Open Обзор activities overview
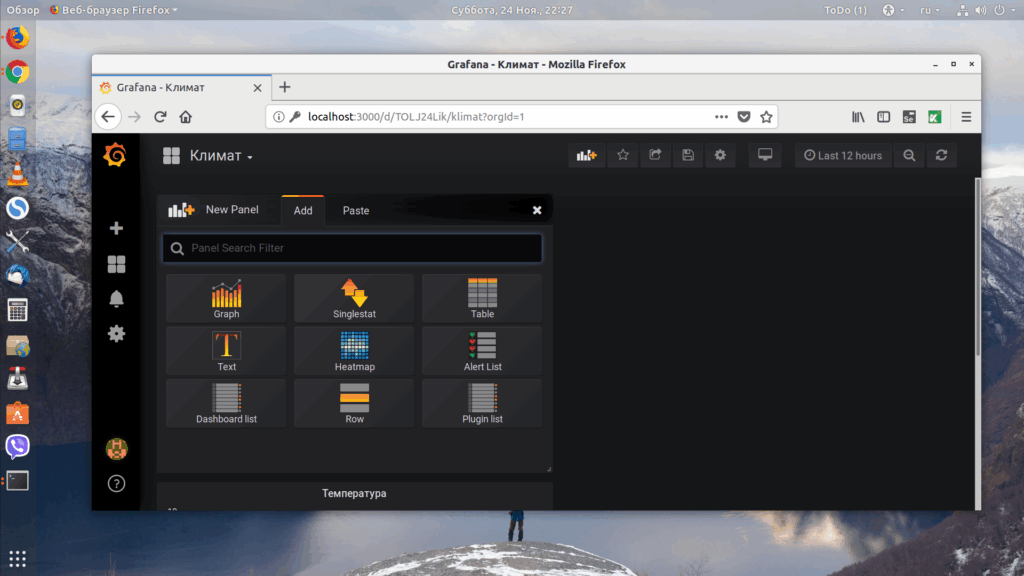The height and width of the screenshot is (576, 1024). click(x=23, y=10)
